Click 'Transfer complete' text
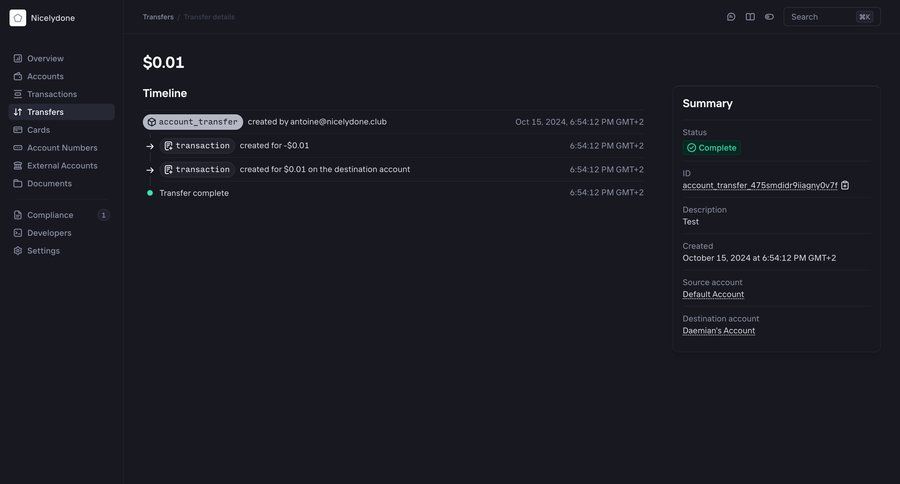The width and height of the screenshot is (900, 484). tap(194, 193)
